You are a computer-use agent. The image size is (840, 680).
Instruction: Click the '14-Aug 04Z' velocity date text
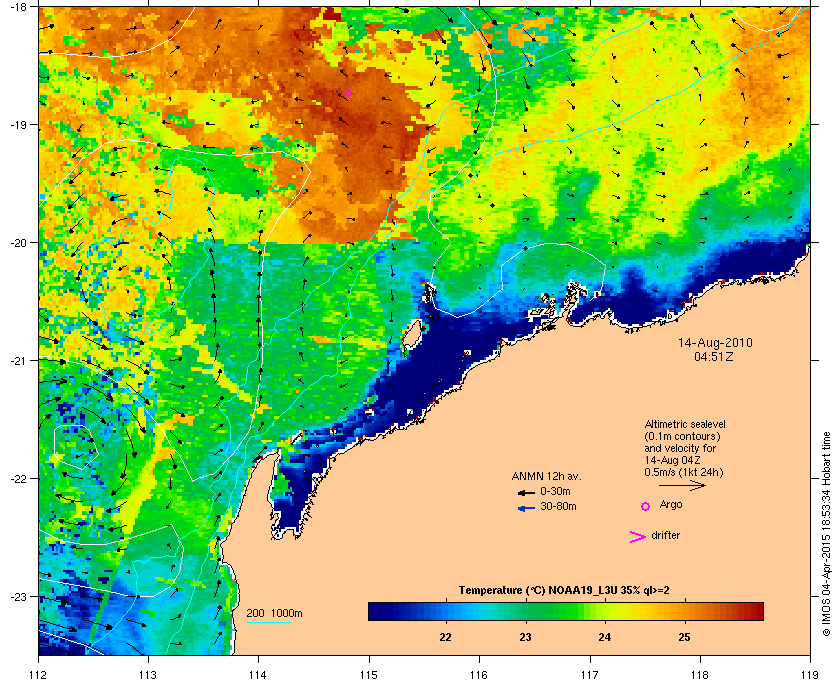[x=672, y=460]
